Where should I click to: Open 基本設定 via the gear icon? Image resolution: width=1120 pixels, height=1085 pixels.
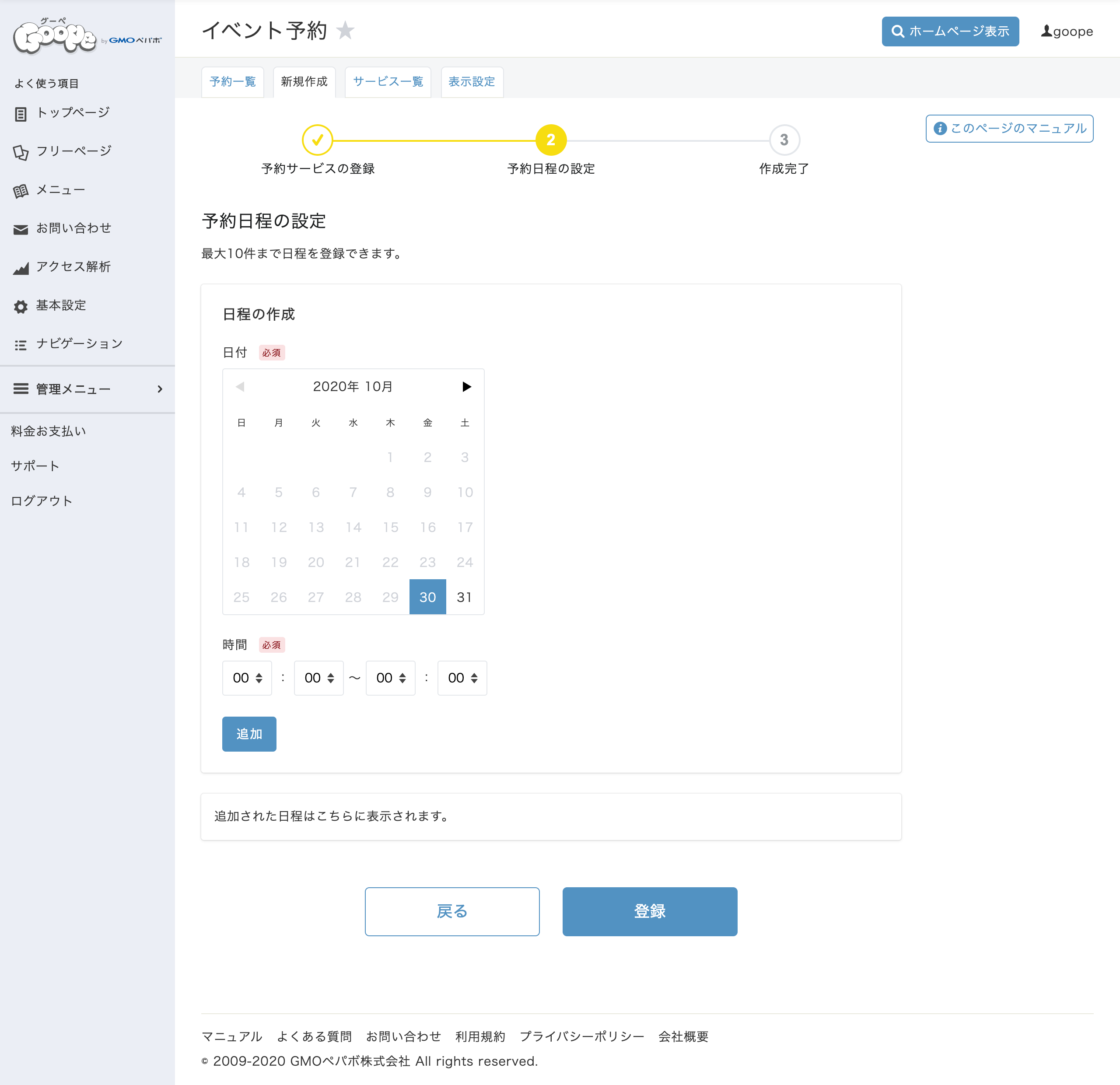pyautogui.click(x=20, y=306)
